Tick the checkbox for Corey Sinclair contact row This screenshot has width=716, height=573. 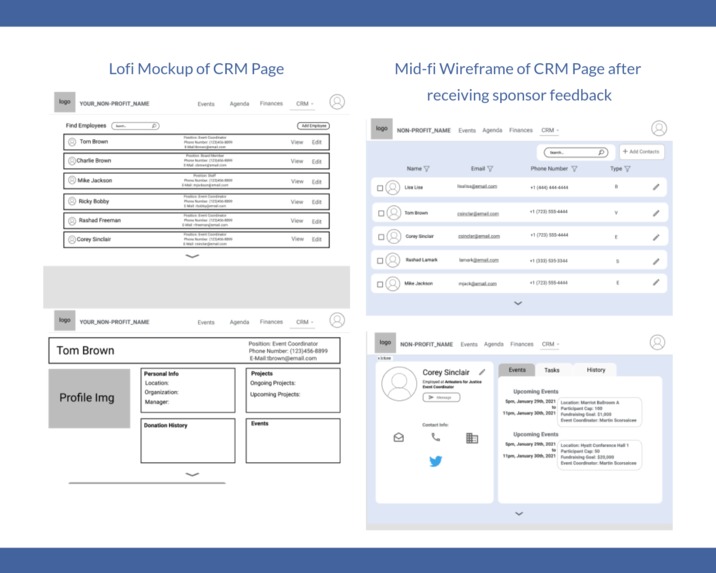(x=381, y=237)
